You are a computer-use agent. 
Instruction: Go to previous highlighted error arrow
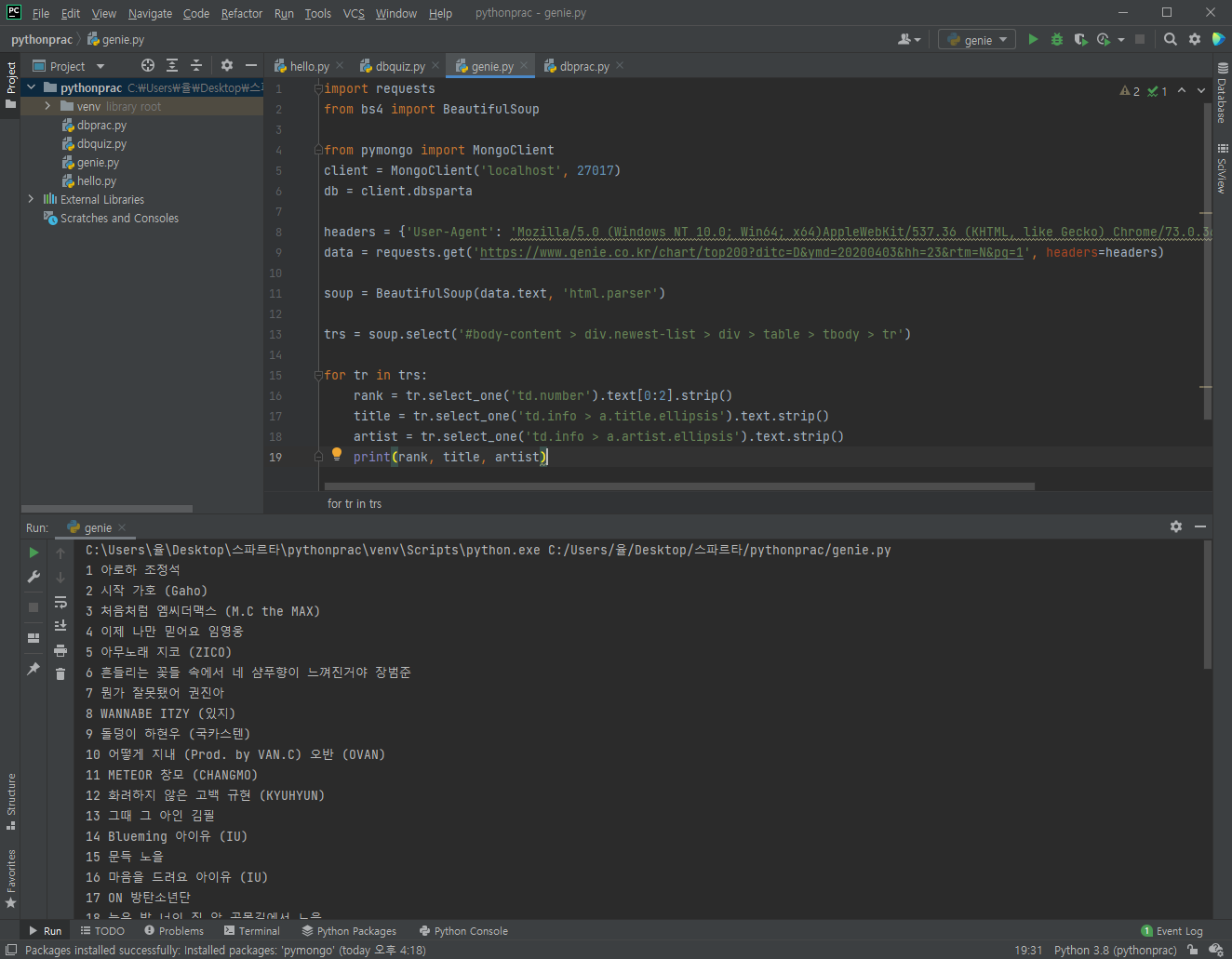point(1182,90)
